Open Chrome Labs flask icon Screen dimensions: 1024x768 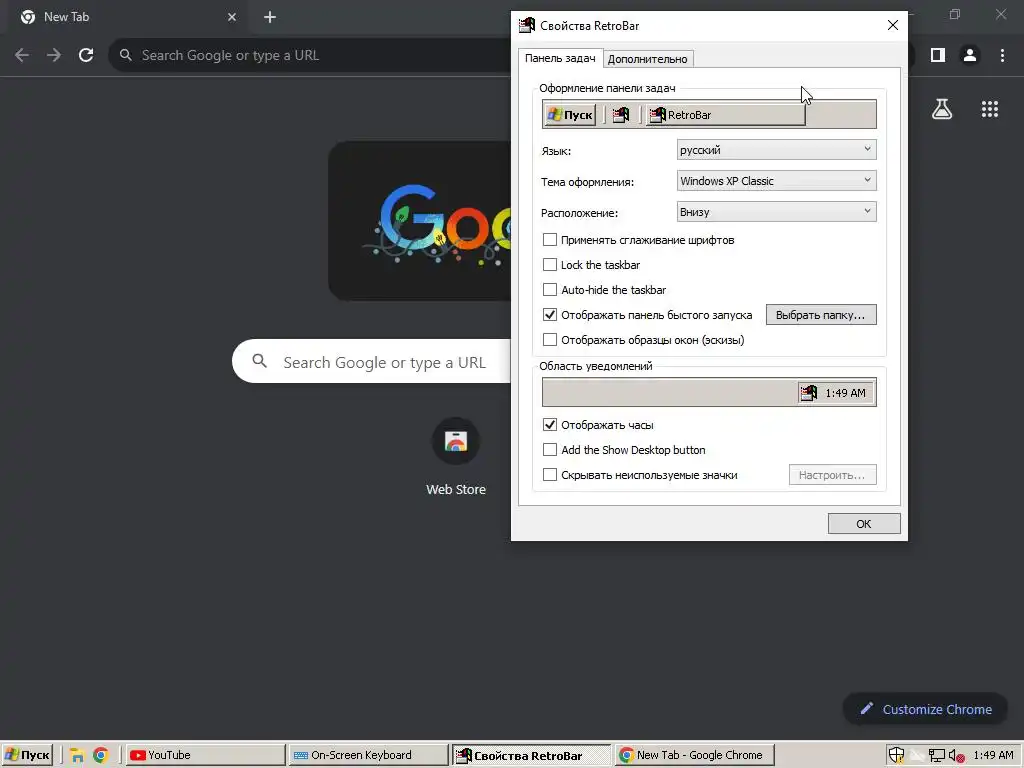tap(942, 109)
